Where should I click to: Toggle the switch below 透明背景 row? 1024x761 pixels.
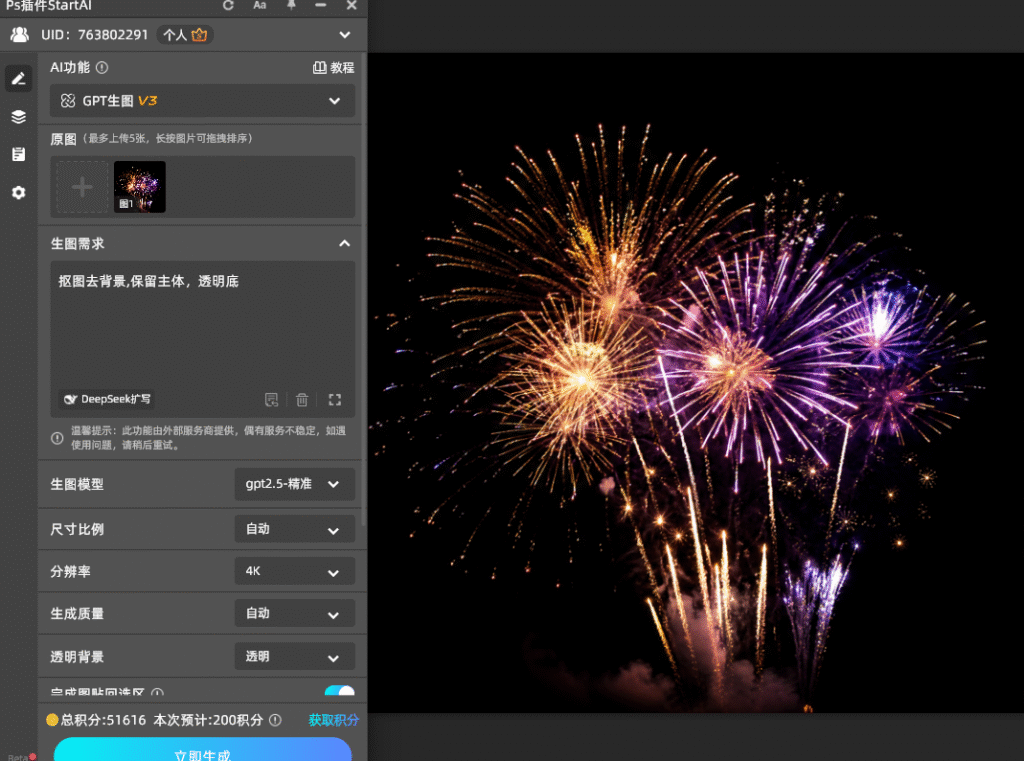[x=340, y=691]
